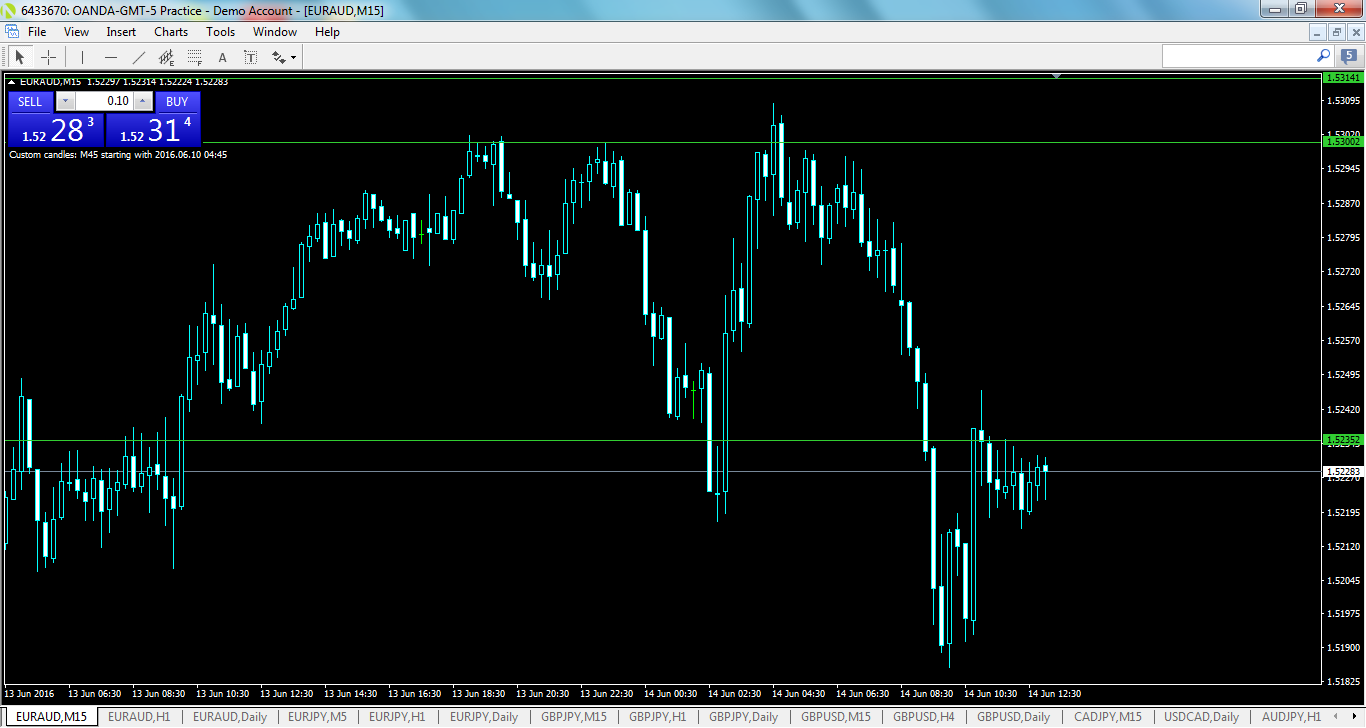The width and height of the screenshot is (1366, 728).
Task: Open the lot size decrease dropdown arrow
Action: pos(65,101)
